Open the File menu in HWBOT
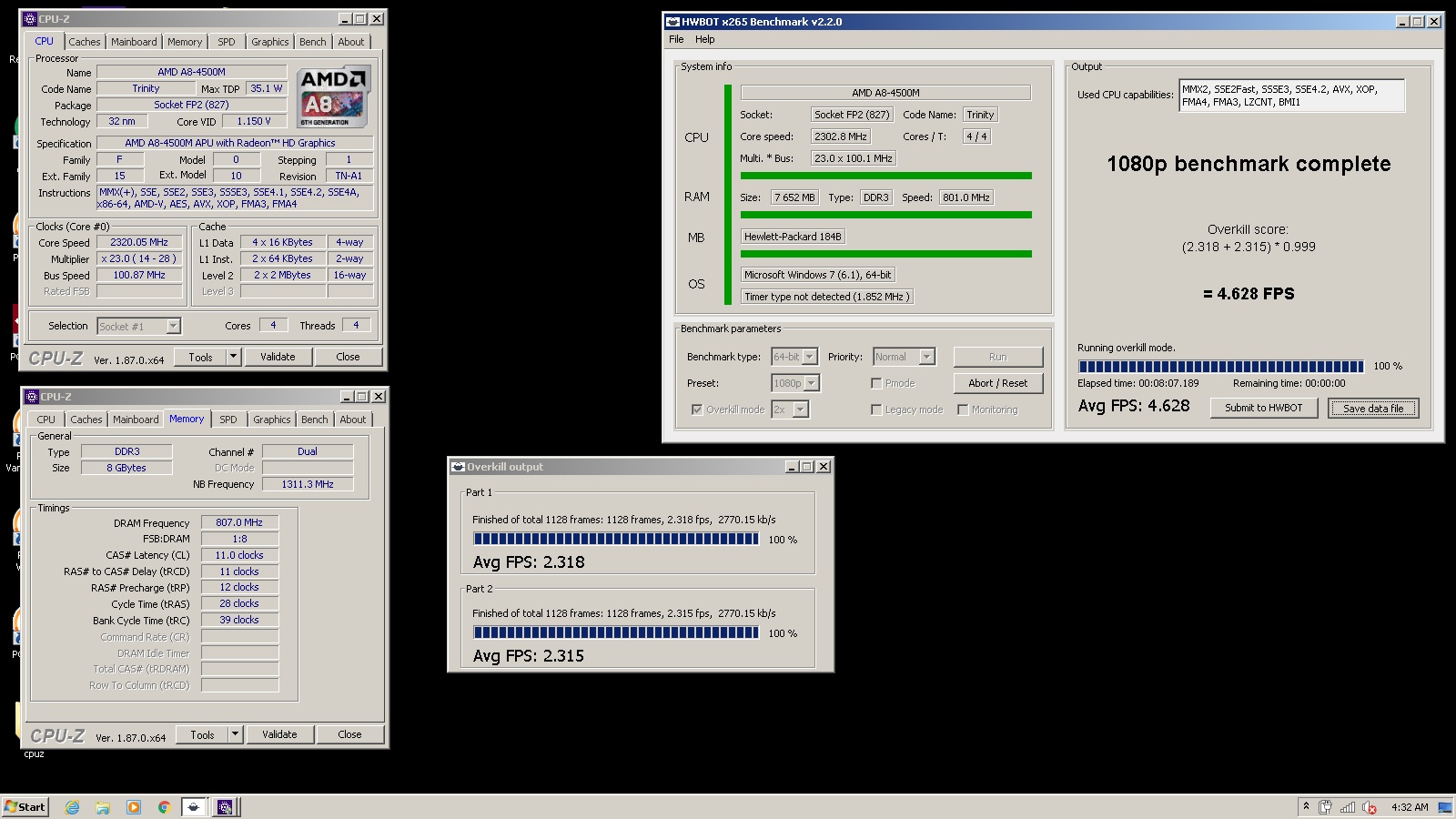Viewport: 1456px width, 819px height. tap(676, 39)
